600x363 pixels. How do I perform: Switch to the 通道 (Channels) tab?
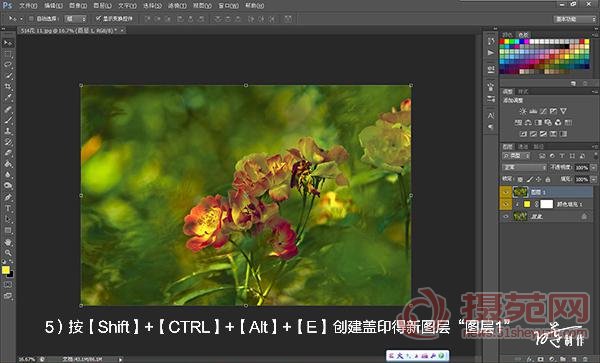(523, 147)
